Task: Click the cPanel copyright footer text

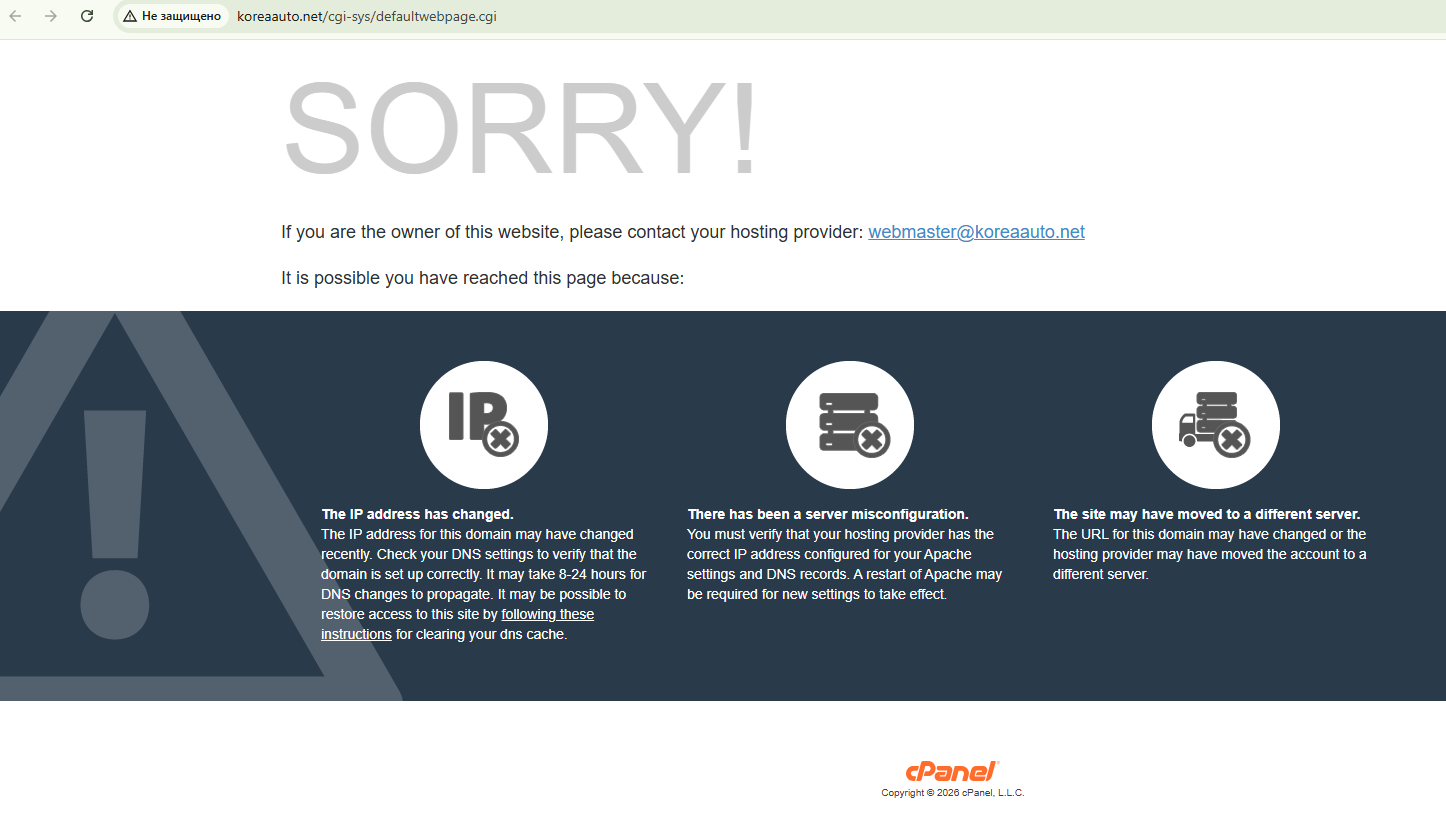Action: tap(953, 793)
